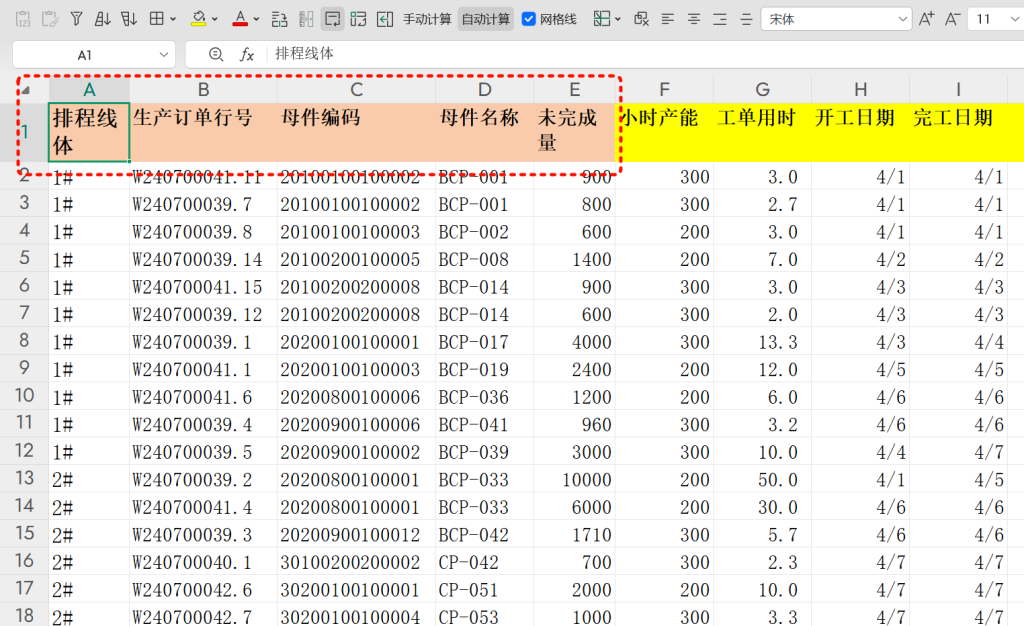This screenshot has height=626, width=1024.
Task: Click the zoom magnifier in formula bar
Action: pyautogui.click(x=216, y=55)
